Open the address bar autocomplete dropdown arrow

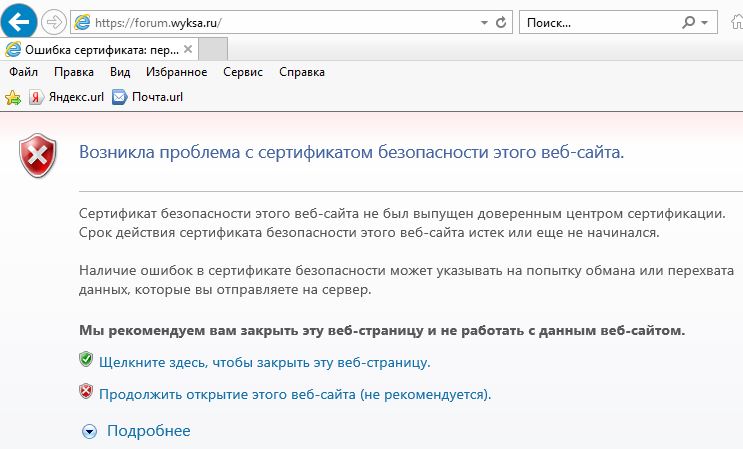(484, 23)
